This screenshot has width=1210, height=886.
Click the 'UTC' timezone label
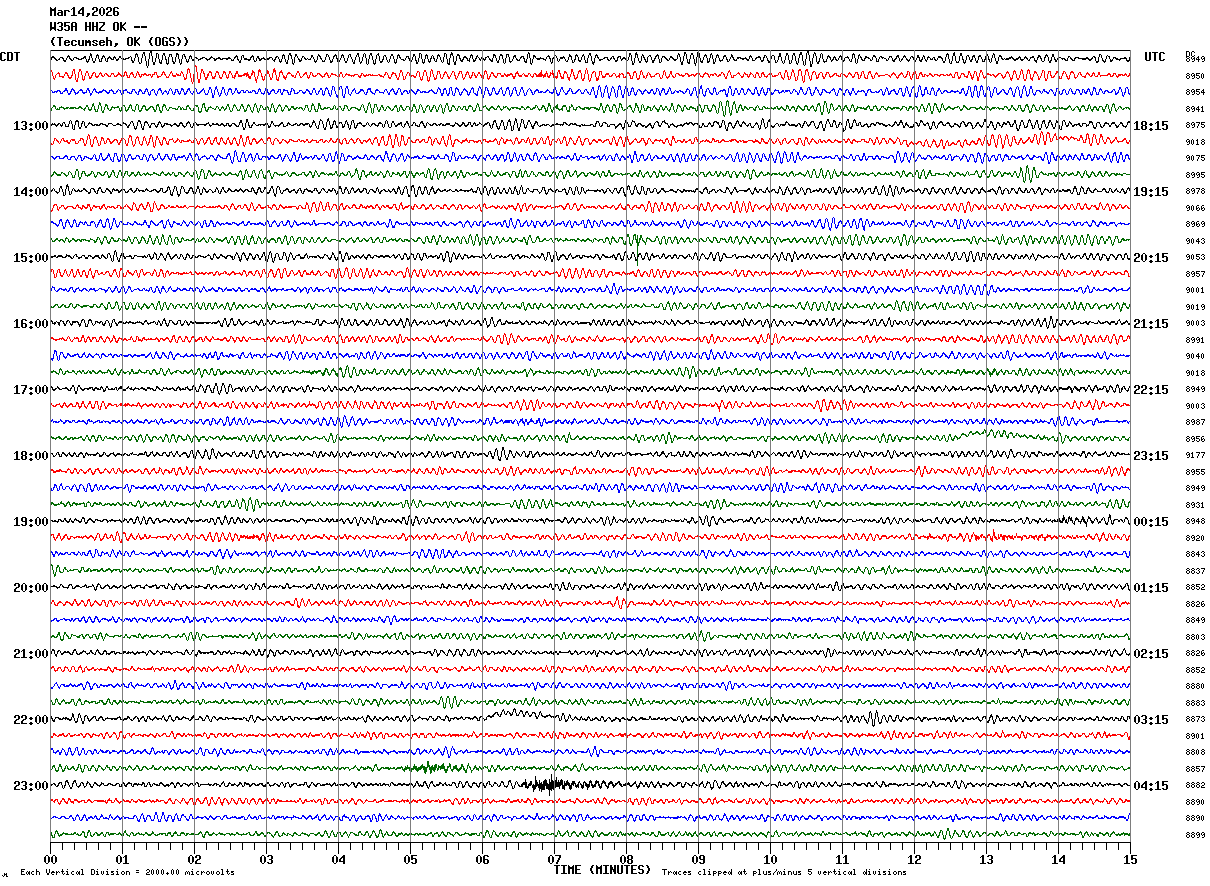(1155, 57)
